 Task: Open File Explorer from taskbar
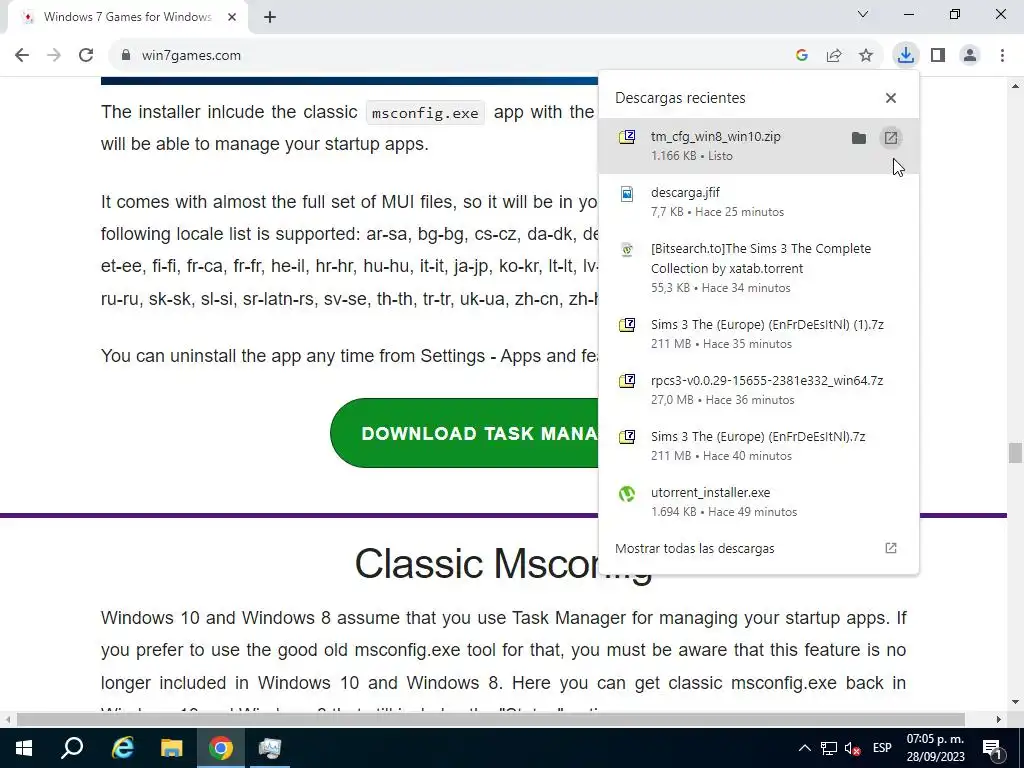(x=172, y=748)
